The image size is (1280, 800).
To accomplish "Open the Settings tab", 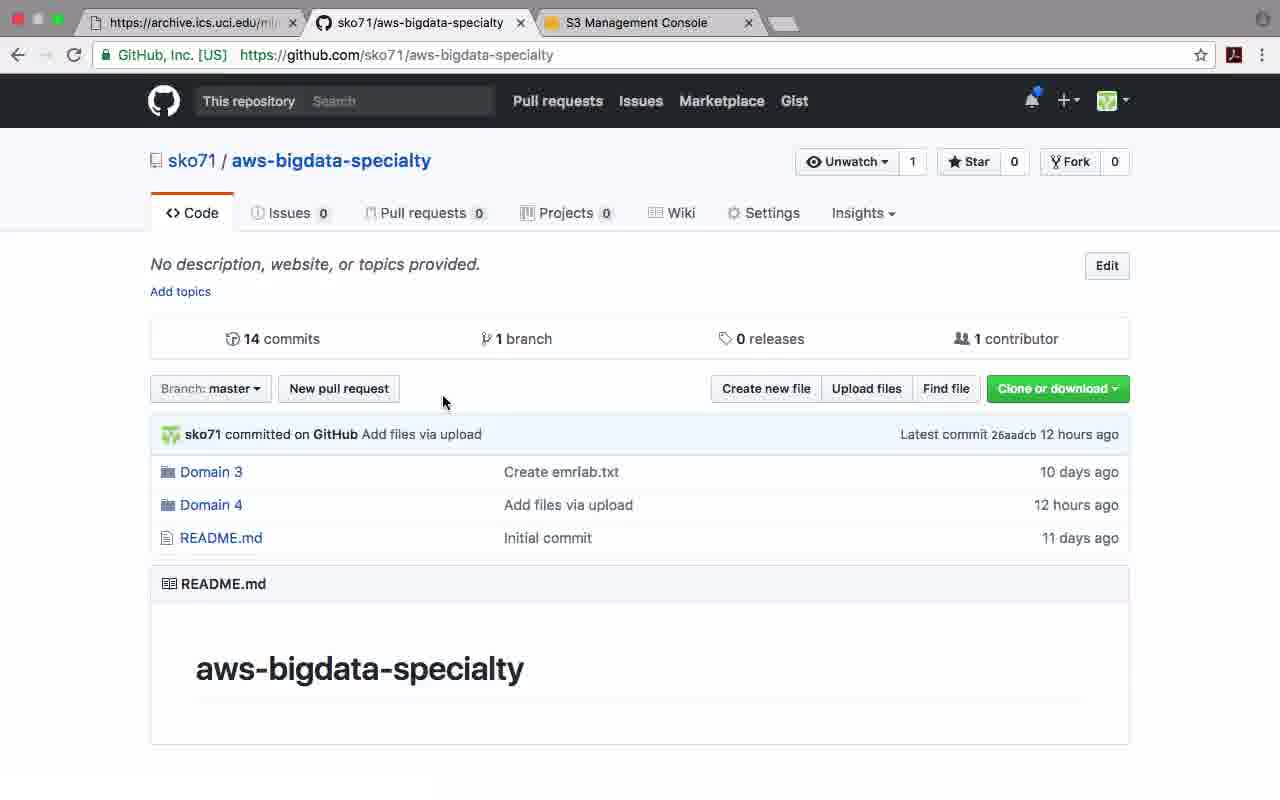I will 763,213.
